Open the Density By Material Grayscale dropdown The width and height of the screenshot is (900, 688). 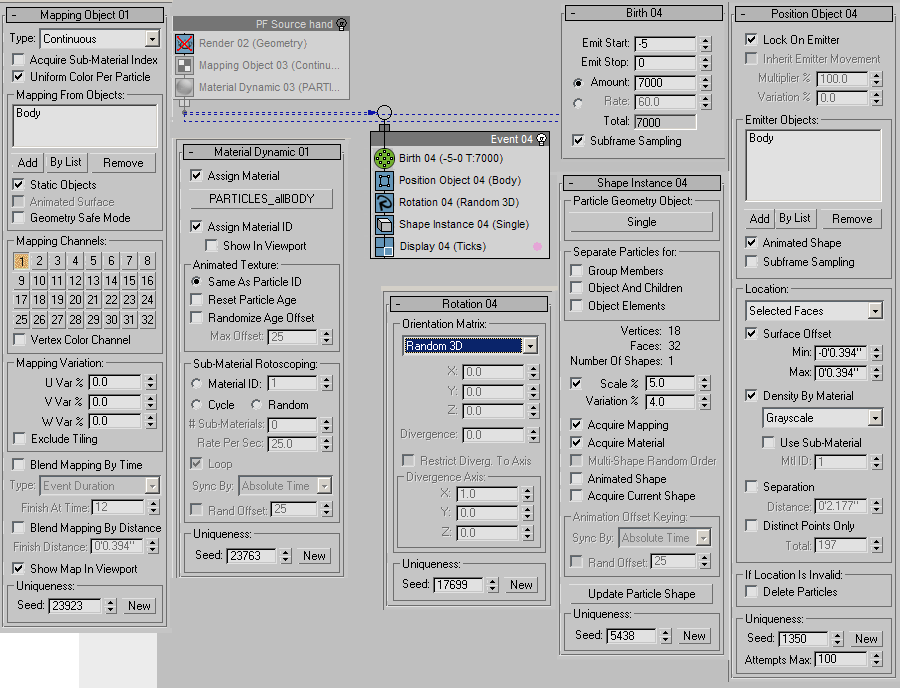(875, 418)
